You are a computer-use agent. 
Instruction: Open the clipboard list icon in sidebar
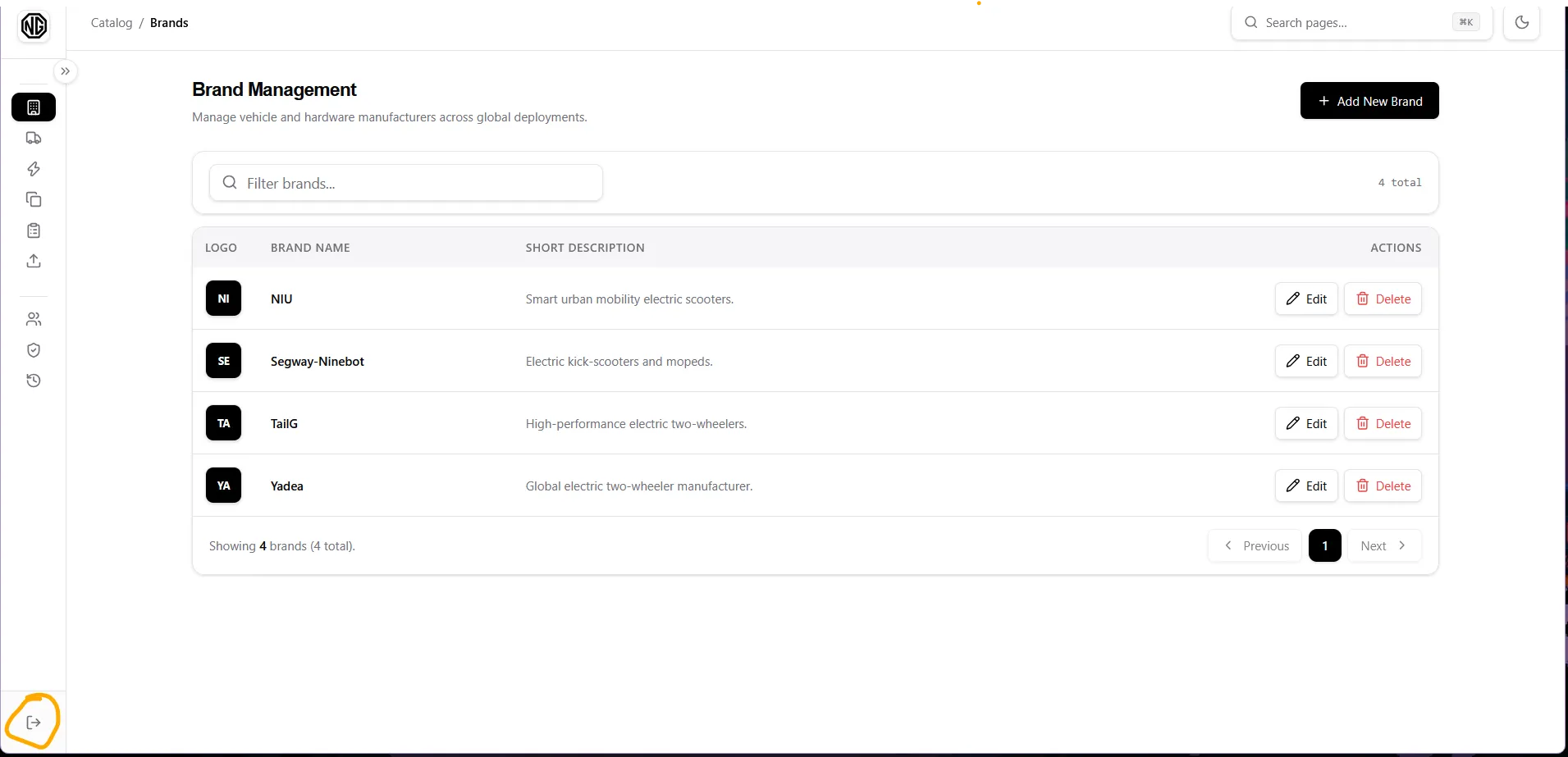click(x=34, y=230)
